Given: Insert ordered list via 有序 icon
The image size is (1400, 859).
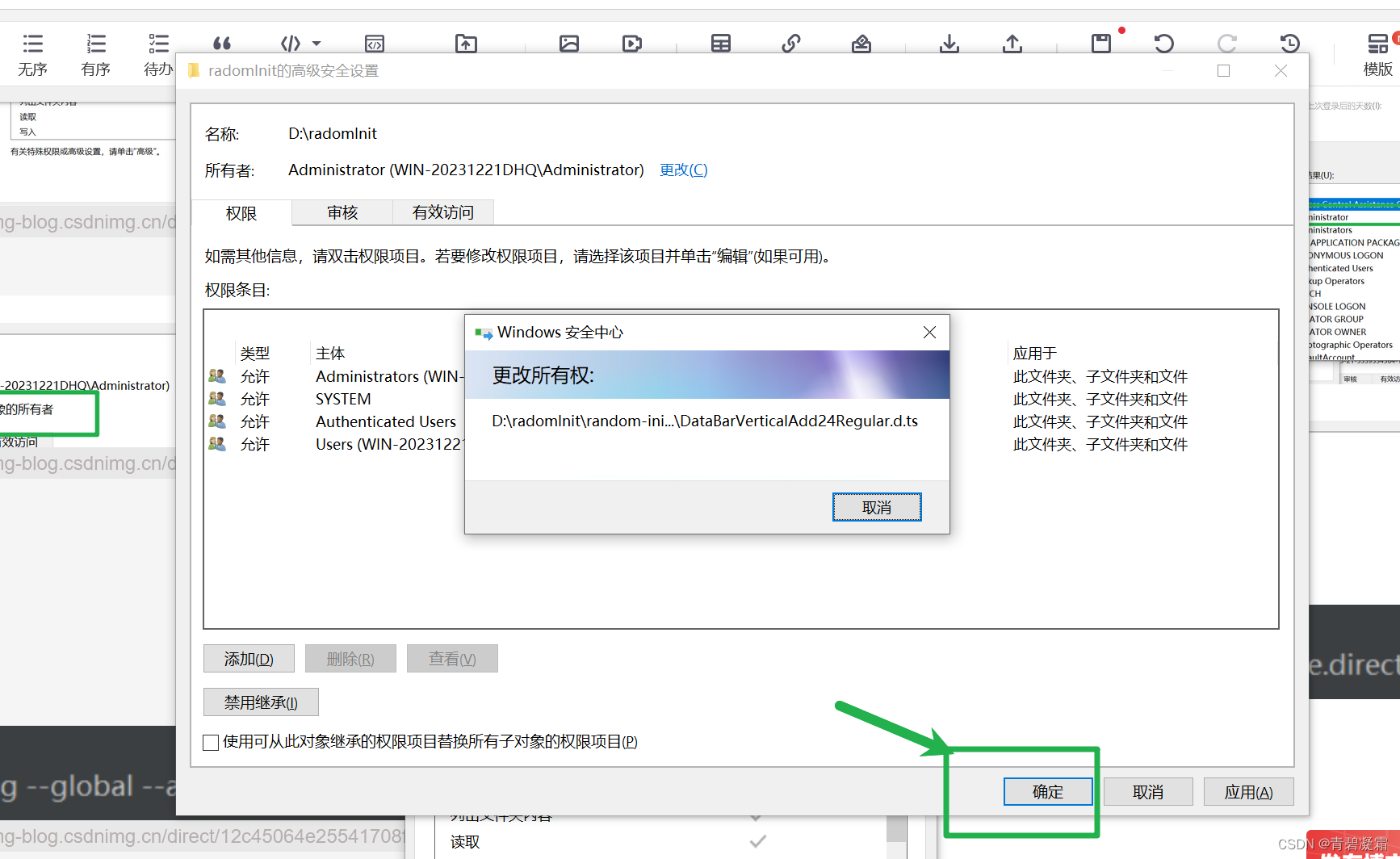Looking at the screenshot, I should [96, 54].
